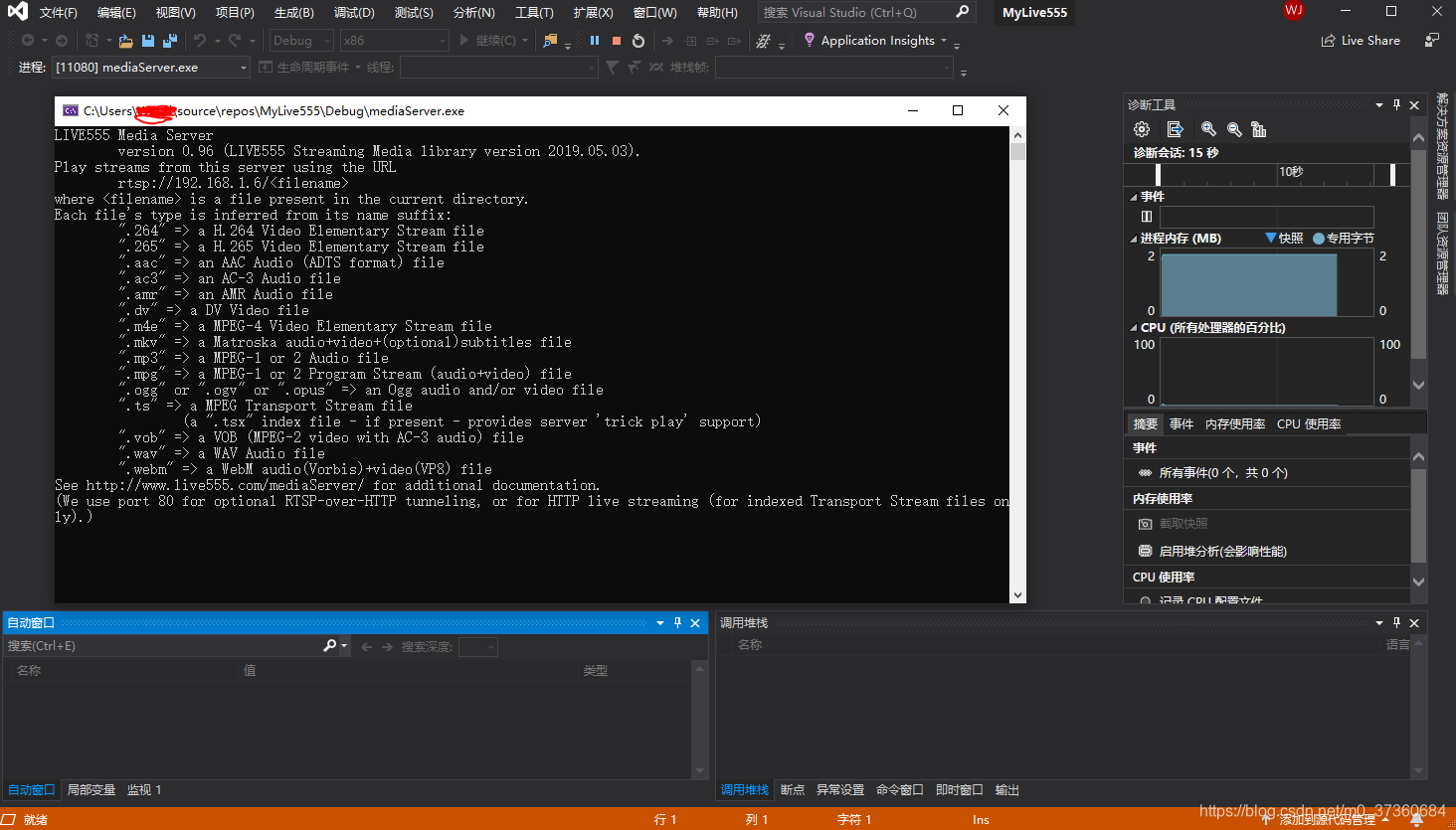Switch to the 局部变量 (Locals) tab
Screen dimensions: 1456x830
91,790
